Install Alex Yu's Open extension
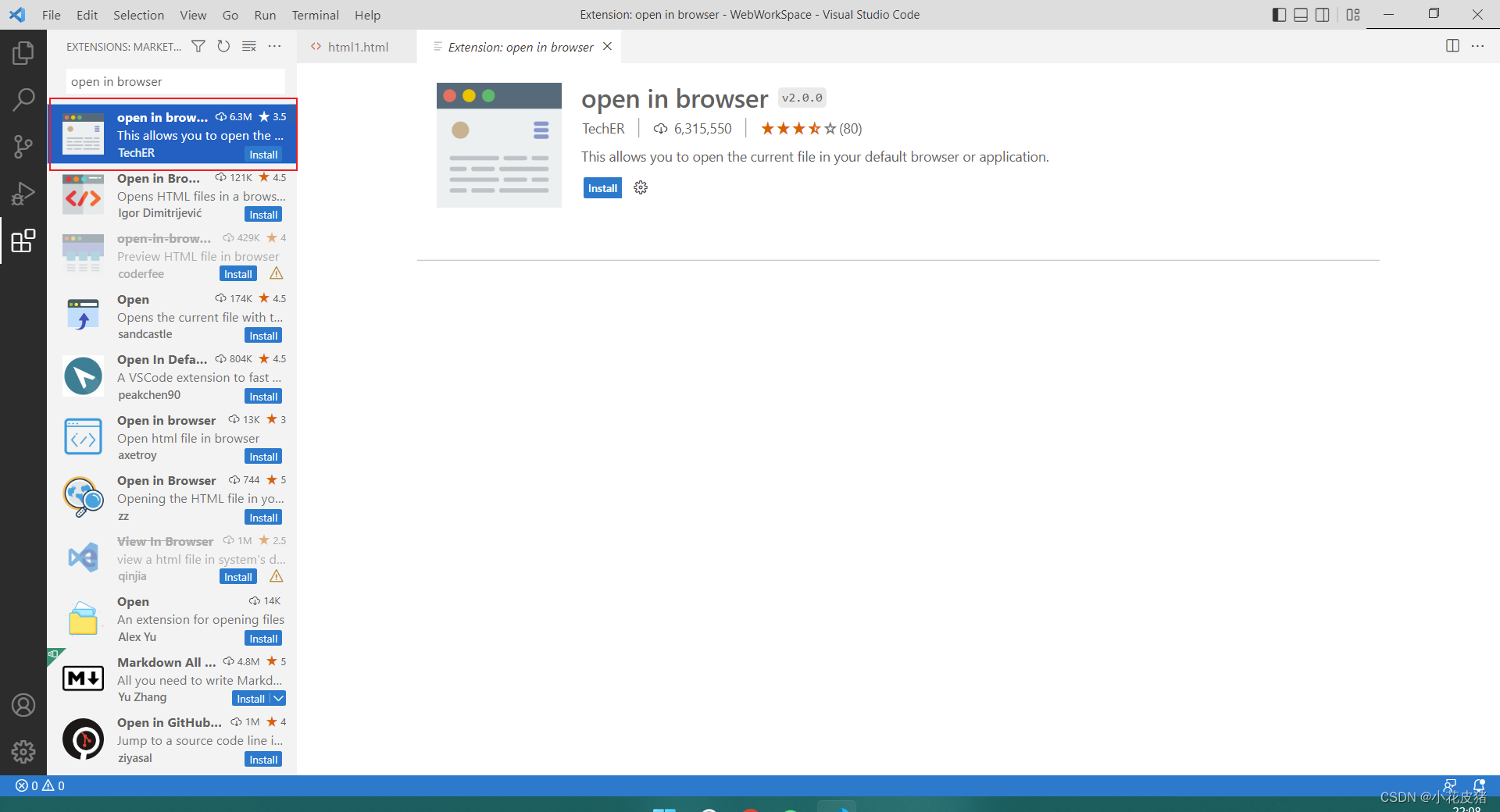 (263, 639)
